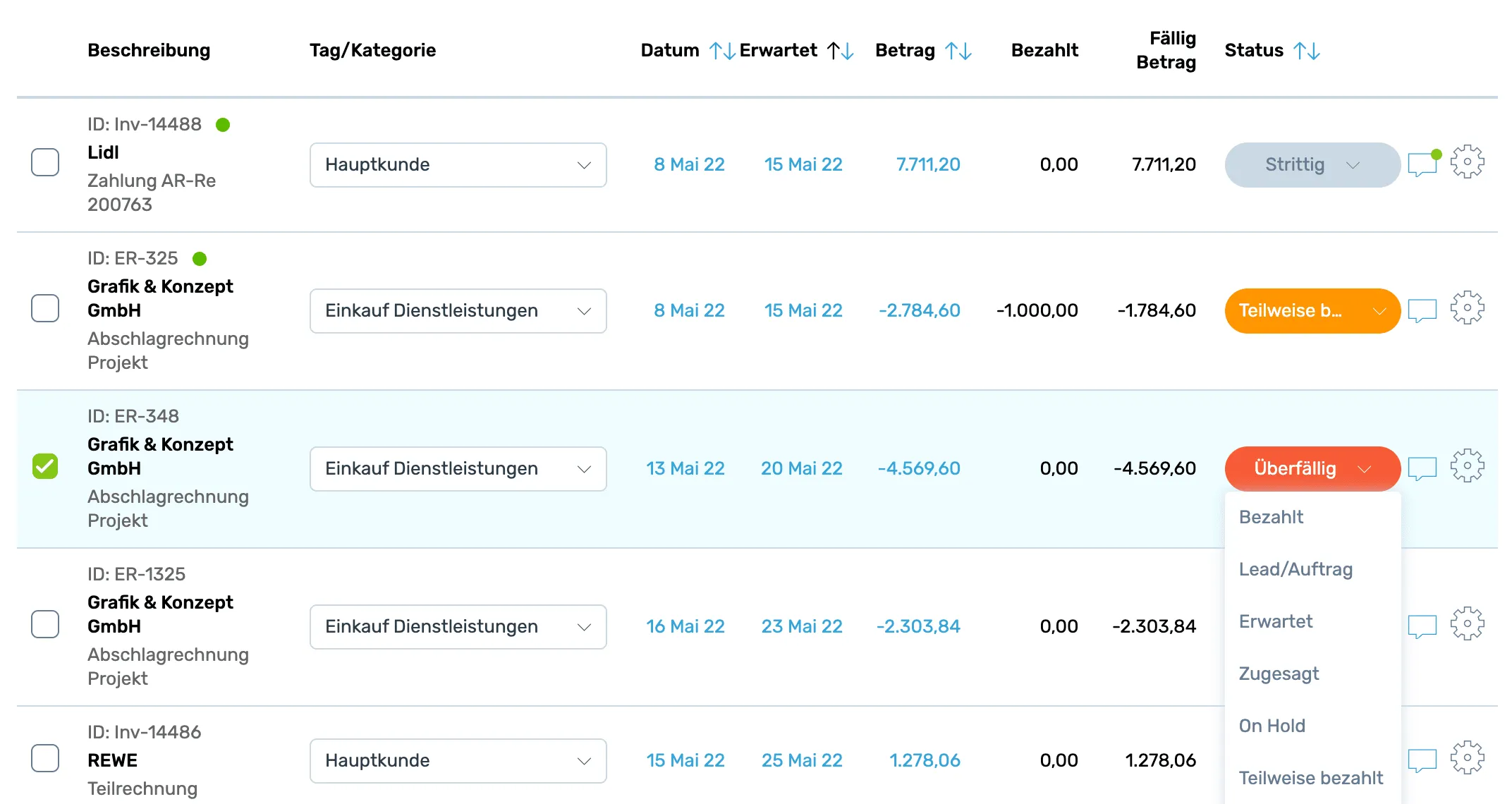Choose Teilweise bezahlt from status menu
Viewport: 1512px width, 804px height.
coord(1311,778)
